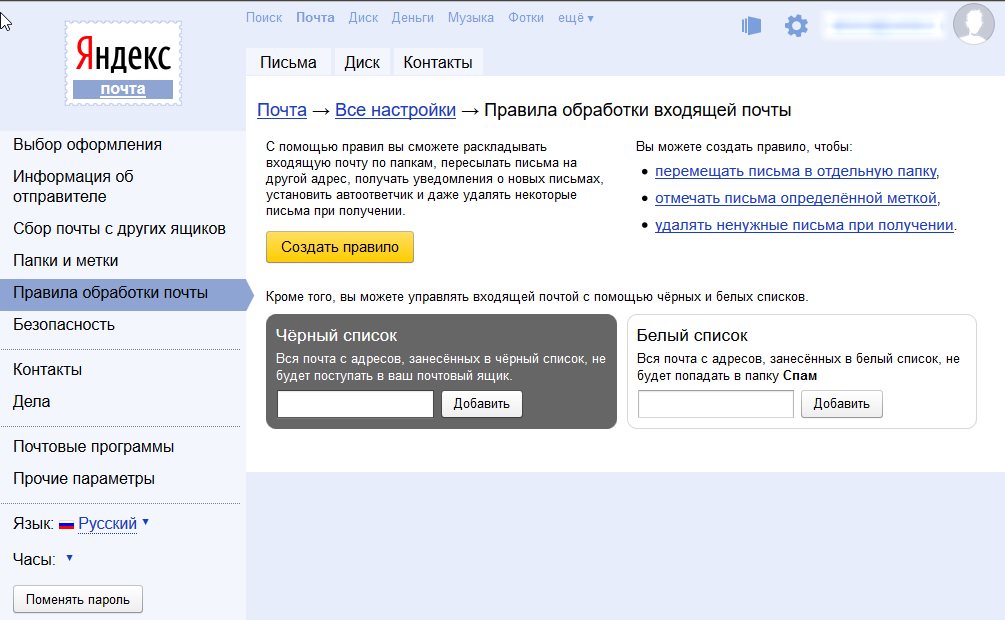This screenshot has height=620, width=1005.
Task: Expand the language dropdown arrow
Action: pyautogui.click(x=145, y=522)
